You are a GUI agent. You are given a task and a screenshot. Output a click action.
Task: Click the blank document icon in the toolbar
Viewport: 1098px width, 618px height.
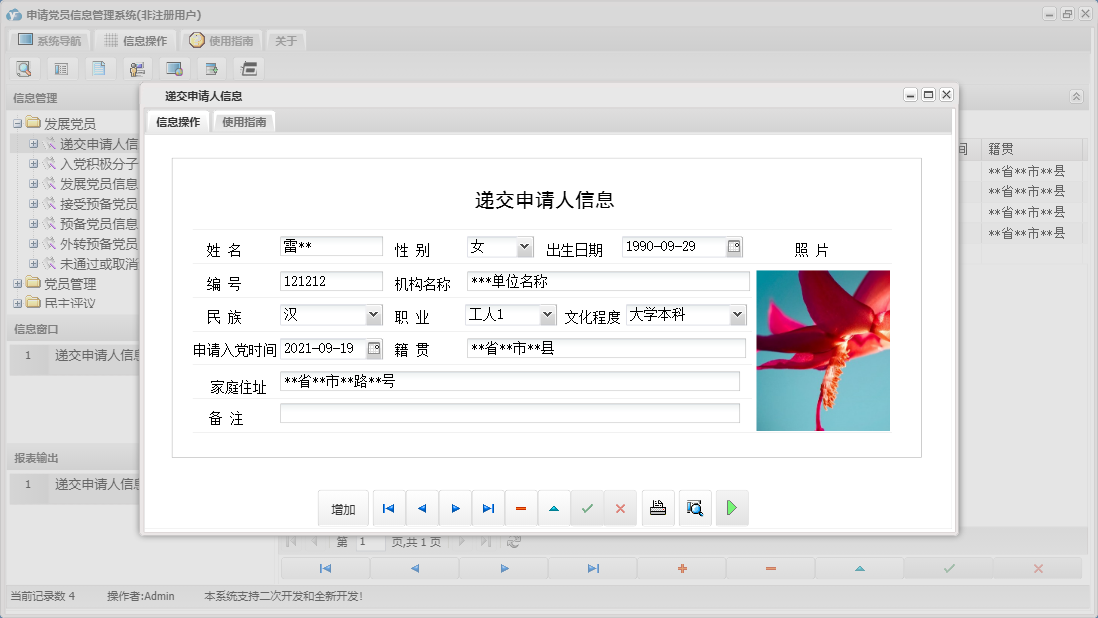[96, 68]
